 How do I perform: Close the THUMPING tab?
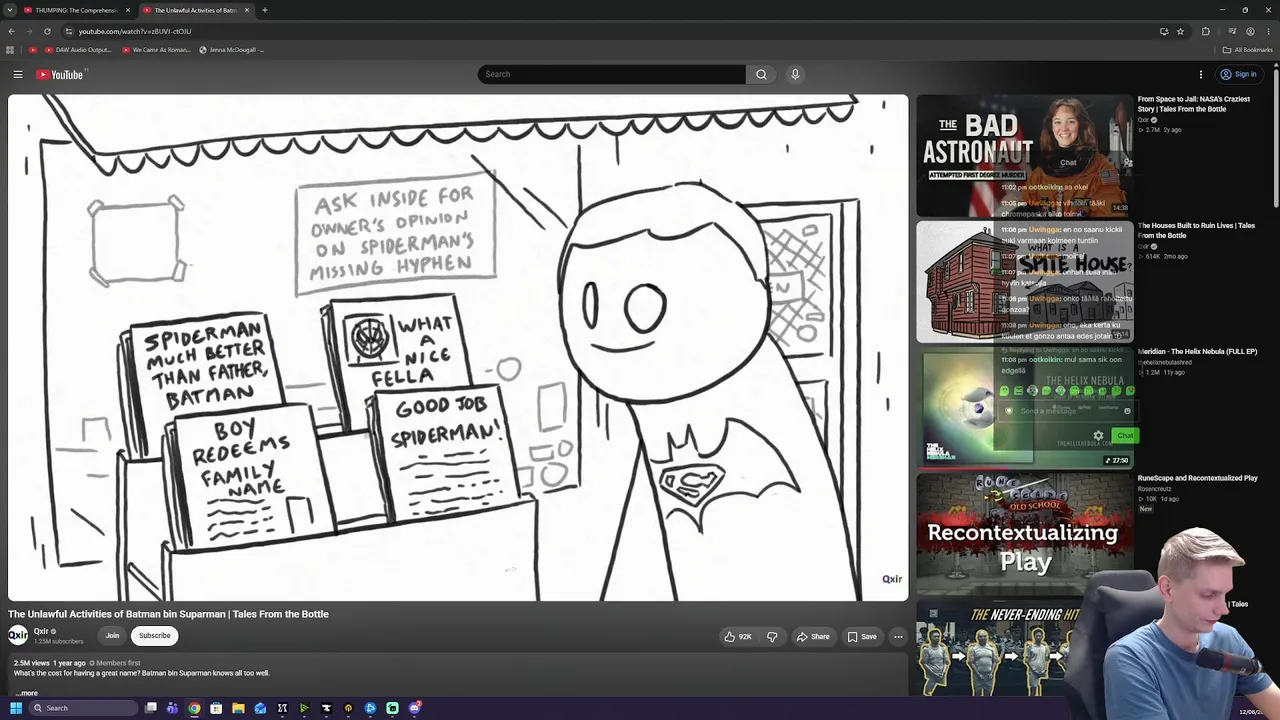[x=127, y=10]
